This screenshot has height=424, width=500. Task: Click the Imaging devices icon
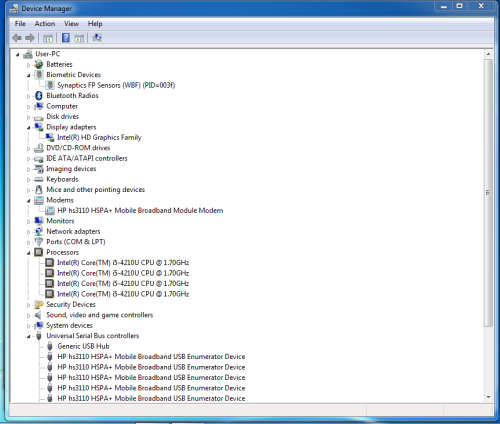(39, 169)
